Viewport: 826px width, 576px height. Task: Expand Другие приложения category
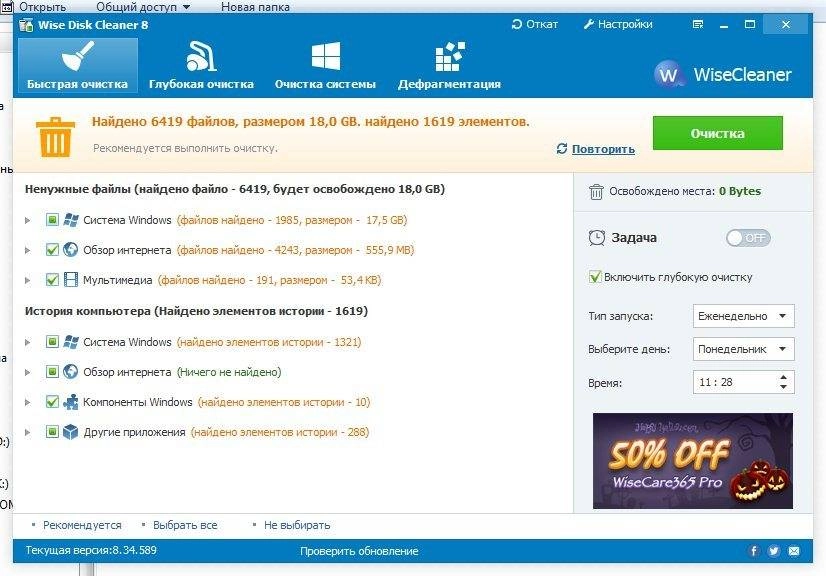[28, 433]
